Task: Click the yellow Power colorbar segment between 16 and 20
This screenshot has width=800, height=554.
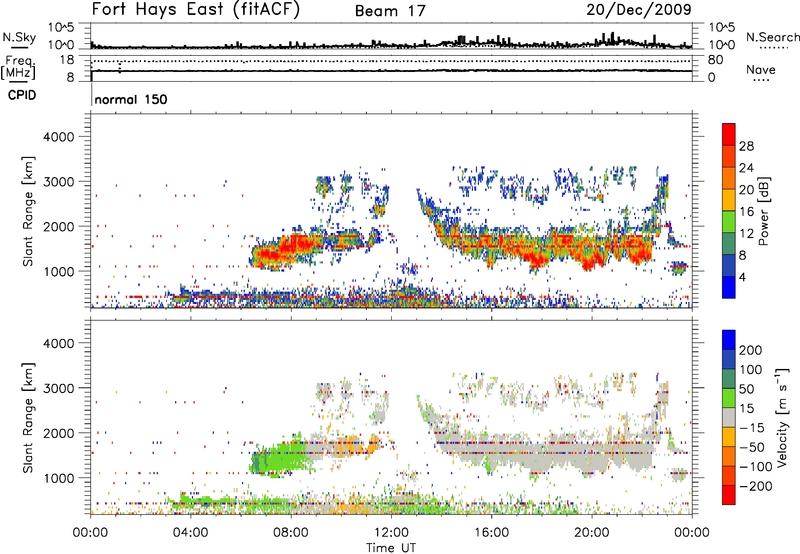Action: coord(729,200)
